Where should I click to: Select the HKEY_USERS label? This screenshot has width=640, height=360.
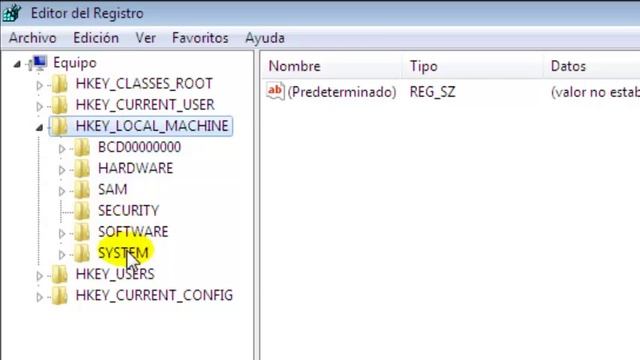coord(115,275)
